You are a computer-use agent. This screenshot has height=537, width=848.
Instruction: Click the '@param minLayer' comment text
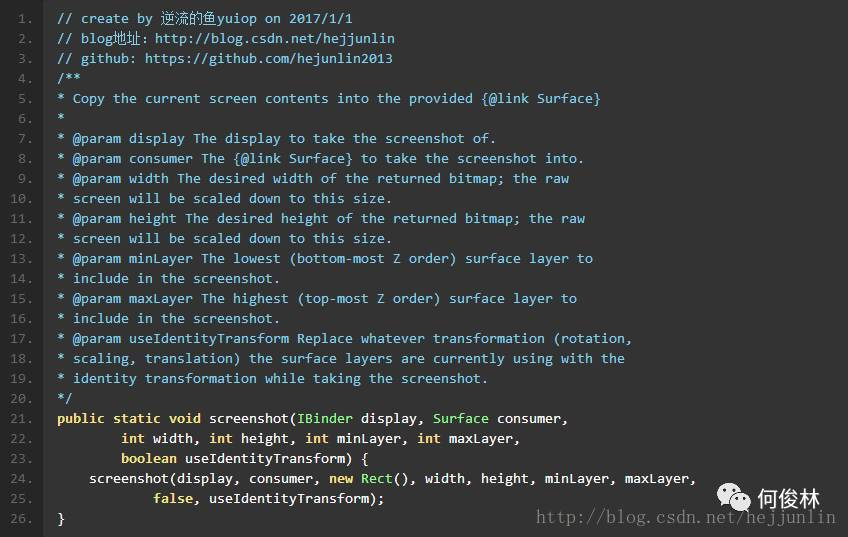(132, 258)
